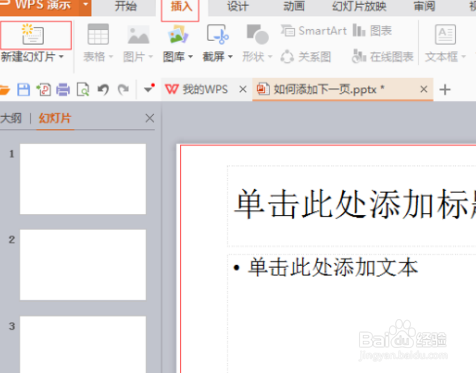Image resolution: width=476 pixels, height=373 pixels.
Task: Select slide 1 thumbnail
Action: [x=83, y=179]
